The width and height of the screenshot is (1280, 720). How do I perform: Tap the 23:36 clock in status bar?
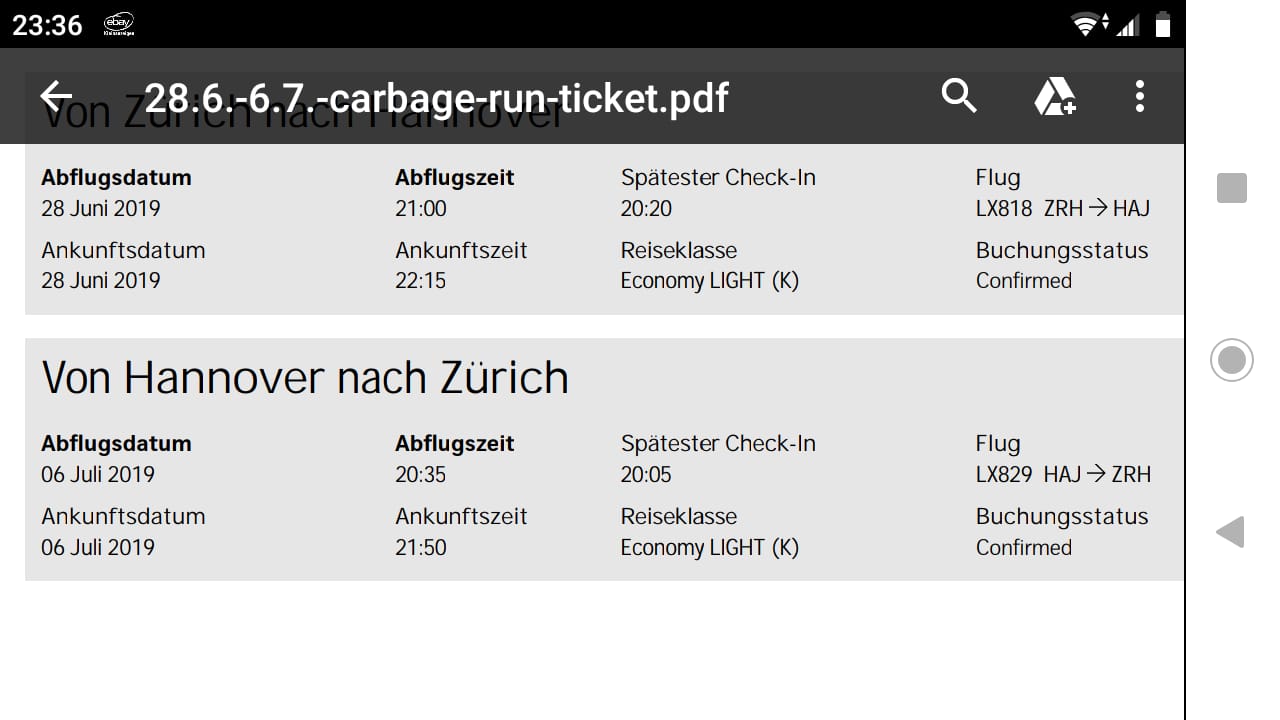[47, 25]
